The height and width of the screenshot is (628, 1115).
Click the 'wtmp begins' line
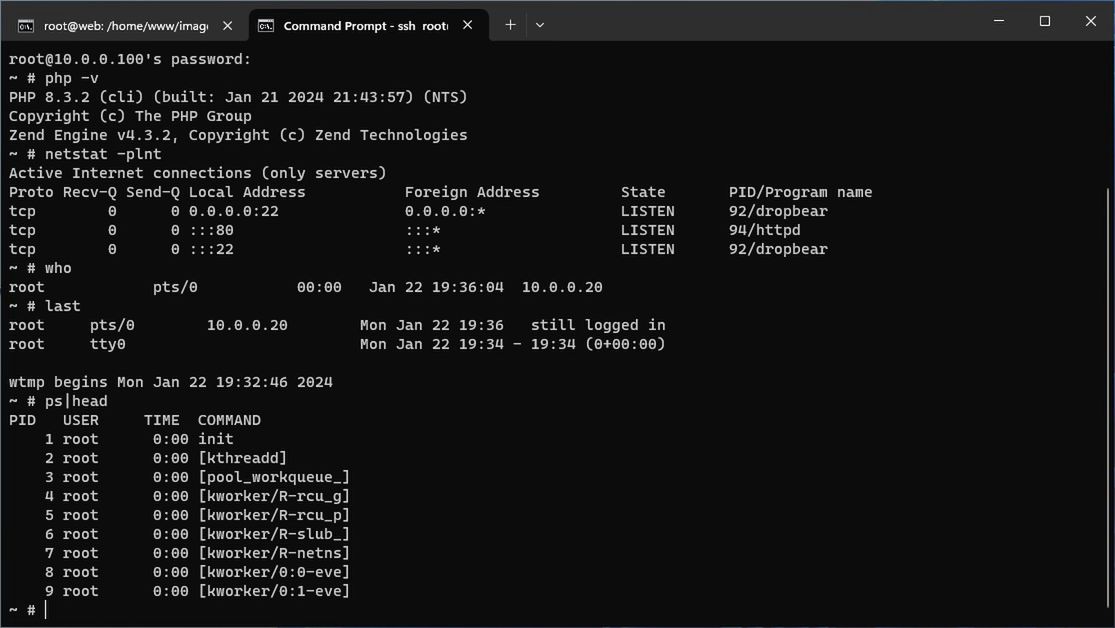[x=170, y=382]
